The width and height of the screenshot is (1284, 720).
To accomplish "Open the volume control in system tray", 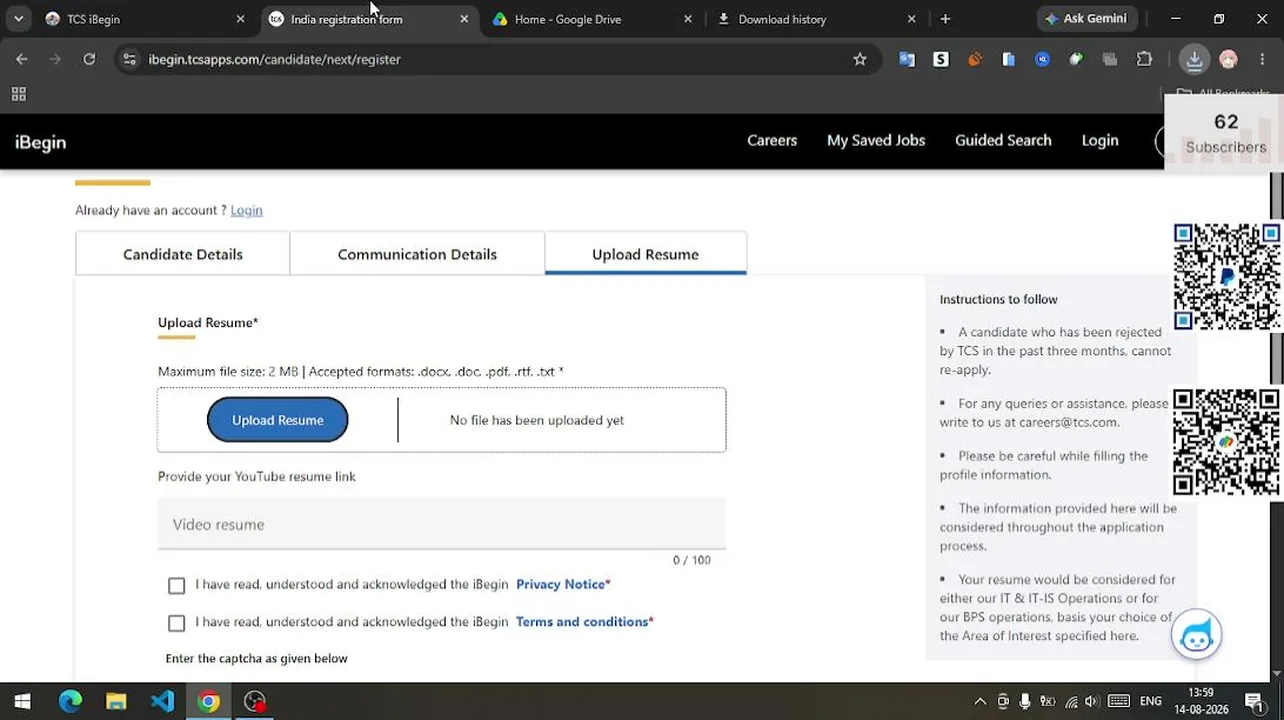I will 1091,701.
